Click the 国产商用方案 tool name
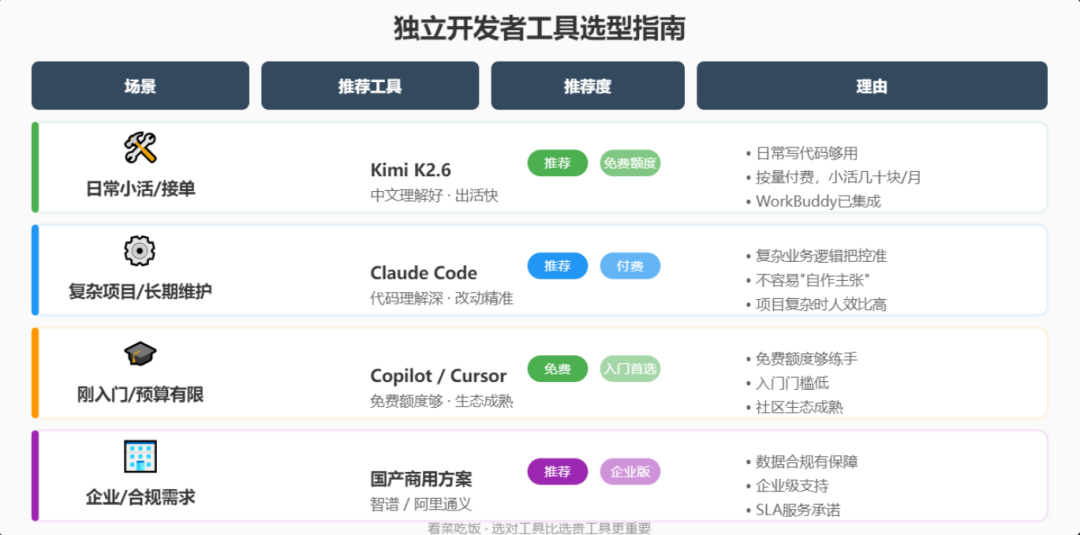This screenshot has height=535, width=1080. pos(421,479)
